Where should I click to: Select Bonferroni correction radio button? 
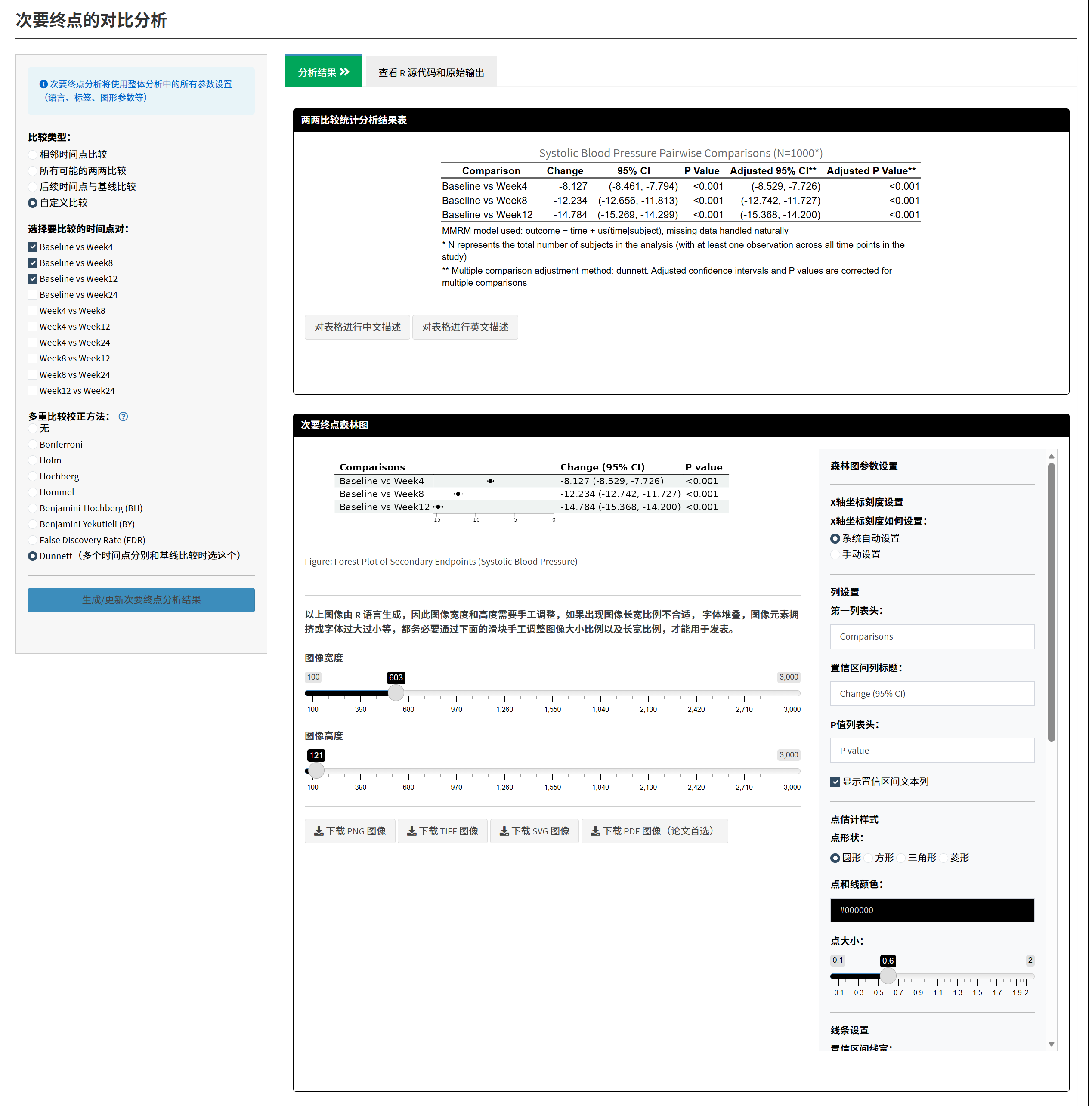(33, 444)
